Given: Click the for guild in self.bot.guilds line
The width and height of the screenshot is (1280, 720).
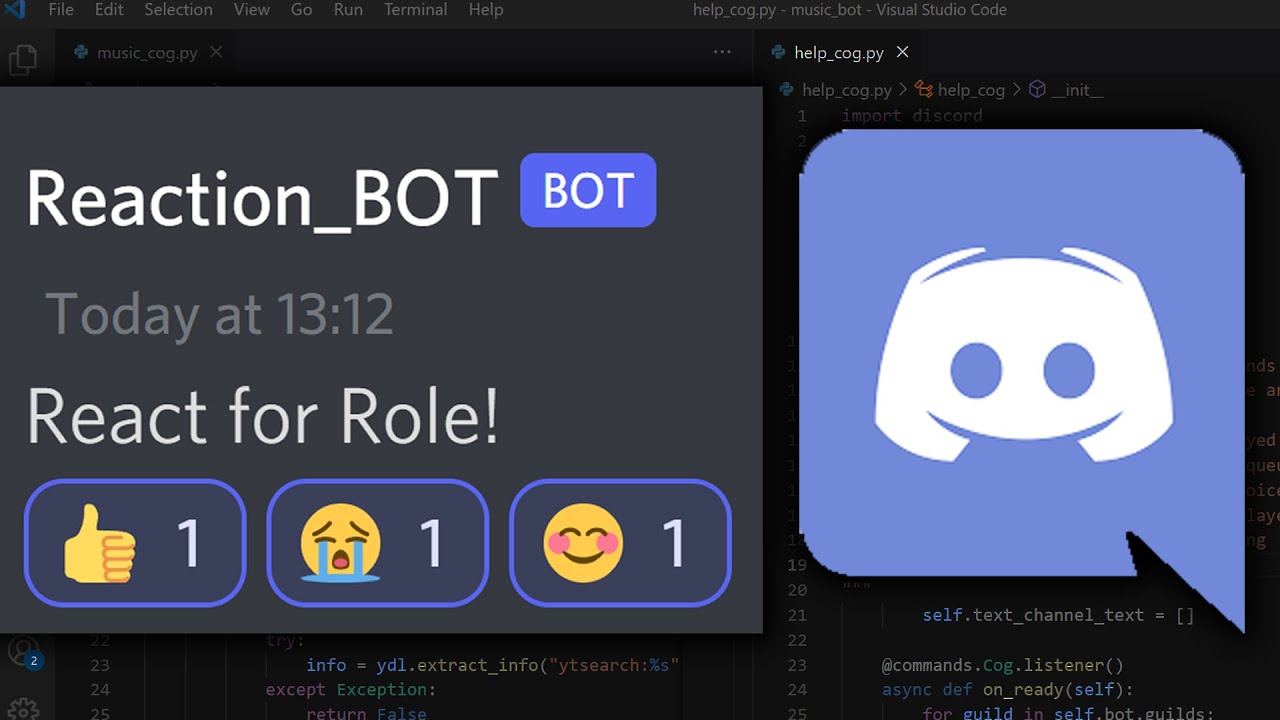Looking at the screenshot, I should coord(1068,713).
